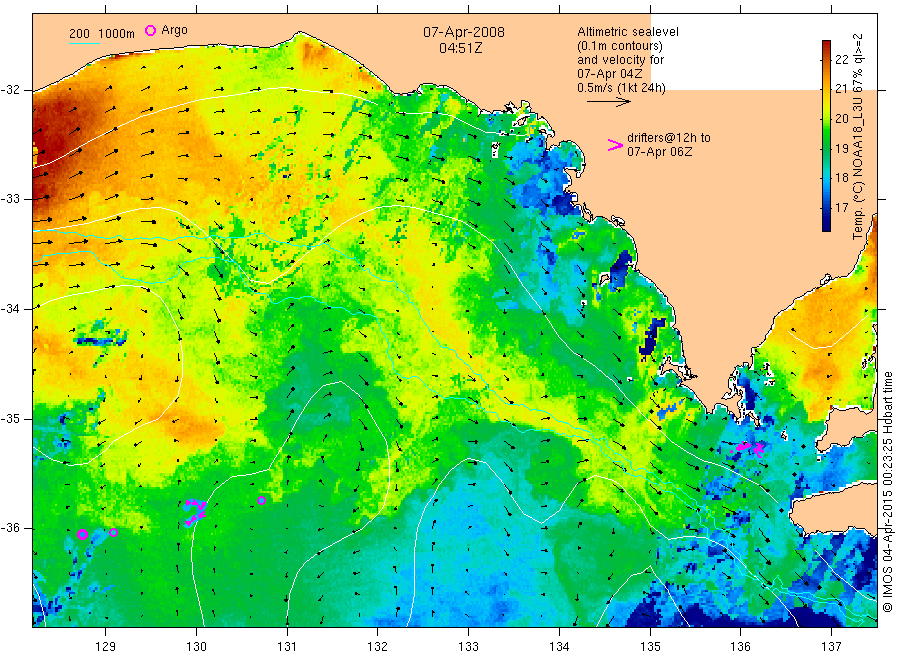Click the 132 longitude axis label
Screen dimensions: 900x660
pos(378,647)
